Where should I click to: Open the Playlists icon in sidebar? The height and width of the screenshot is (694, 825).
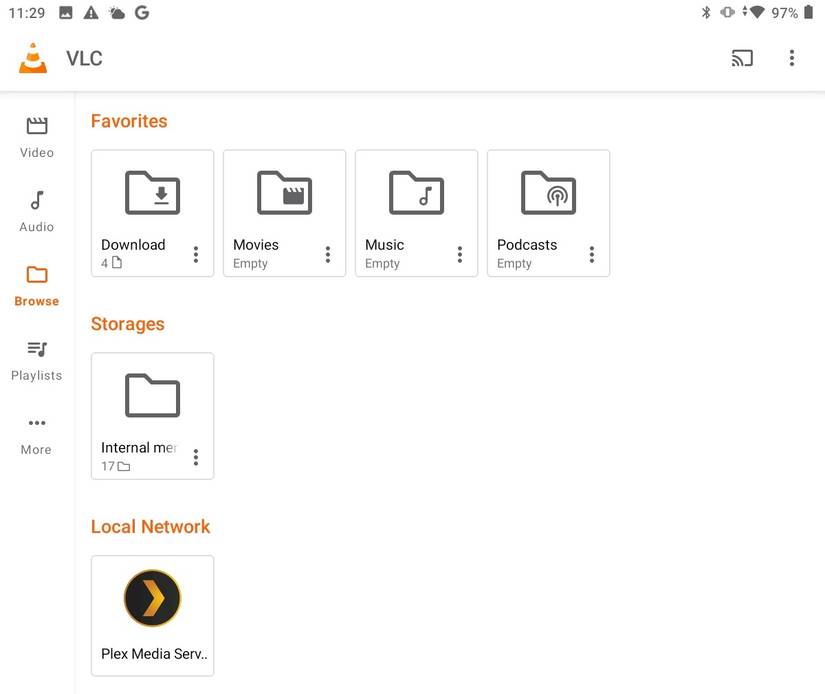point(36,348)
